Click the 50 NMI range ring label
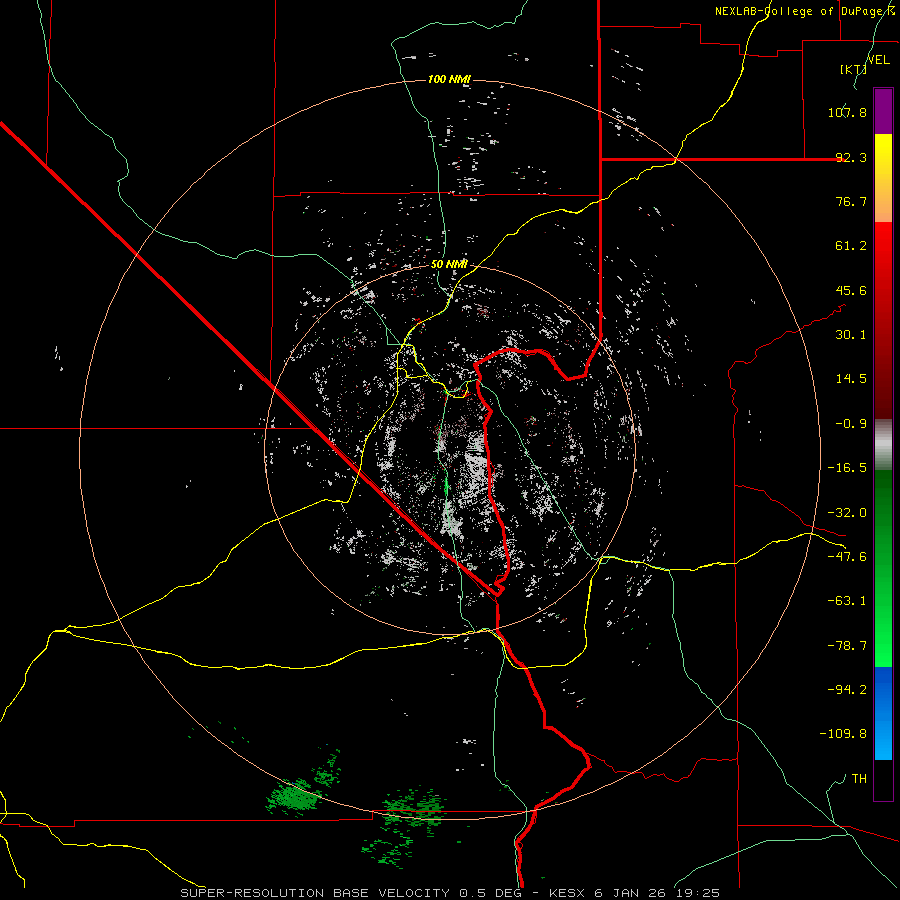The image size is (900, 900). 449,265
